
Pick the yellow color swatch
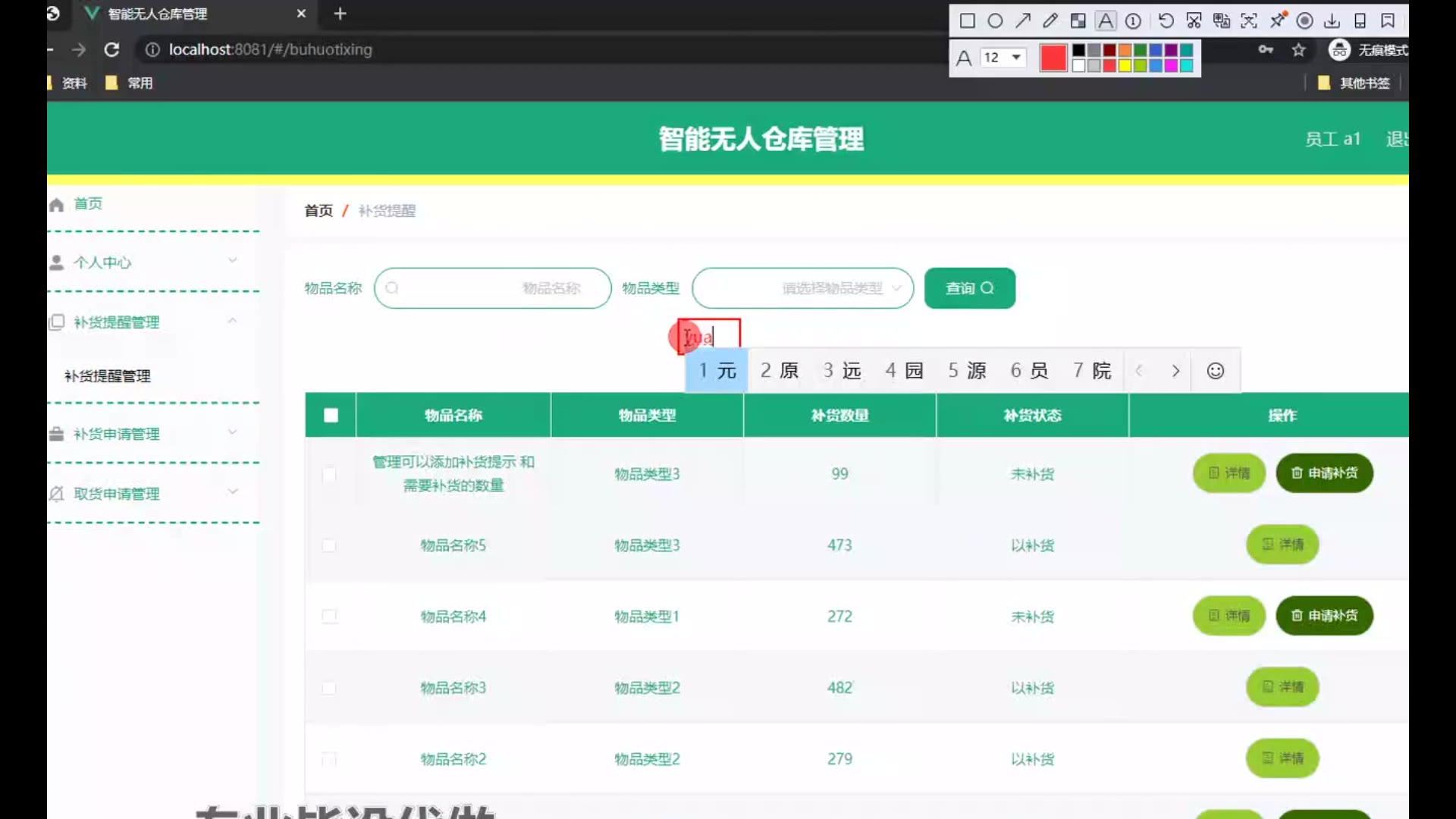(1125, 66)
